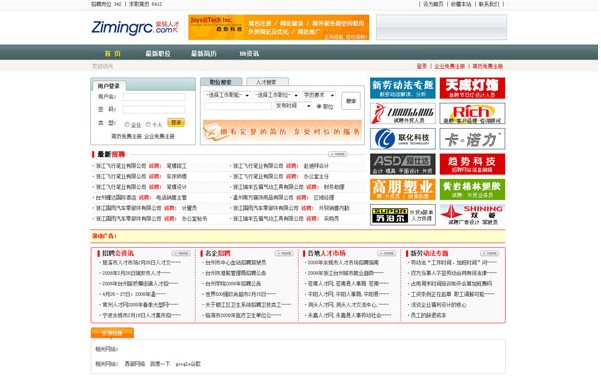Open the 学历要求 dropdown
Screen dimensions: 601x380
pos(319,95)
